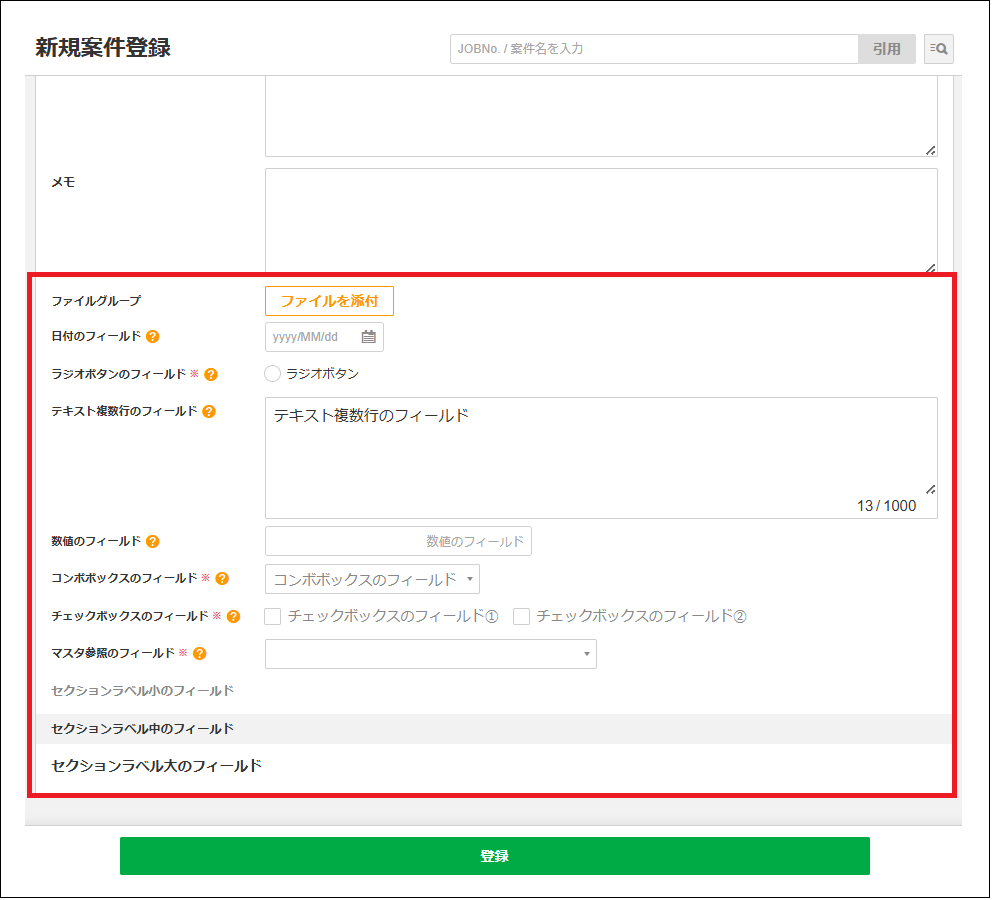
Task: Click the ファイルを添付 button
Action: (x=329, y=301)
